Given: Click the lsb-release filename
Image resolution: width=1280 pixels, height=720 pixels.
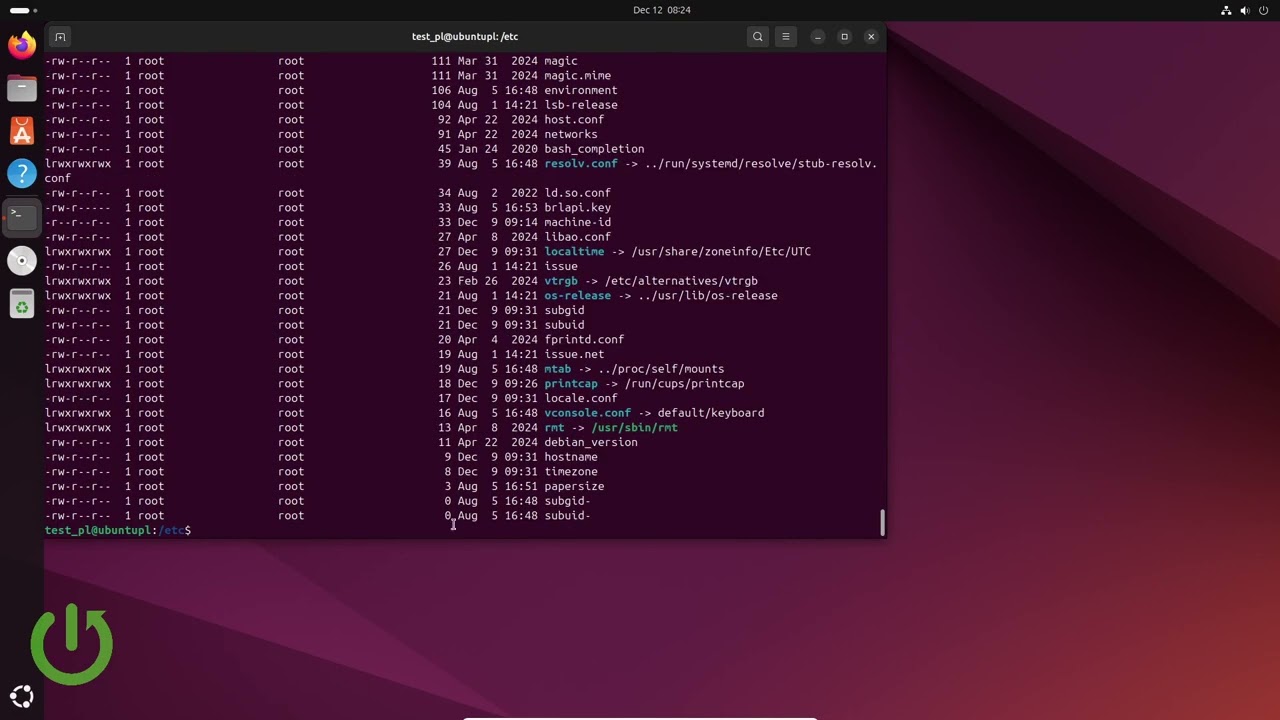Looking at the screenshot, I should (581, 105).
